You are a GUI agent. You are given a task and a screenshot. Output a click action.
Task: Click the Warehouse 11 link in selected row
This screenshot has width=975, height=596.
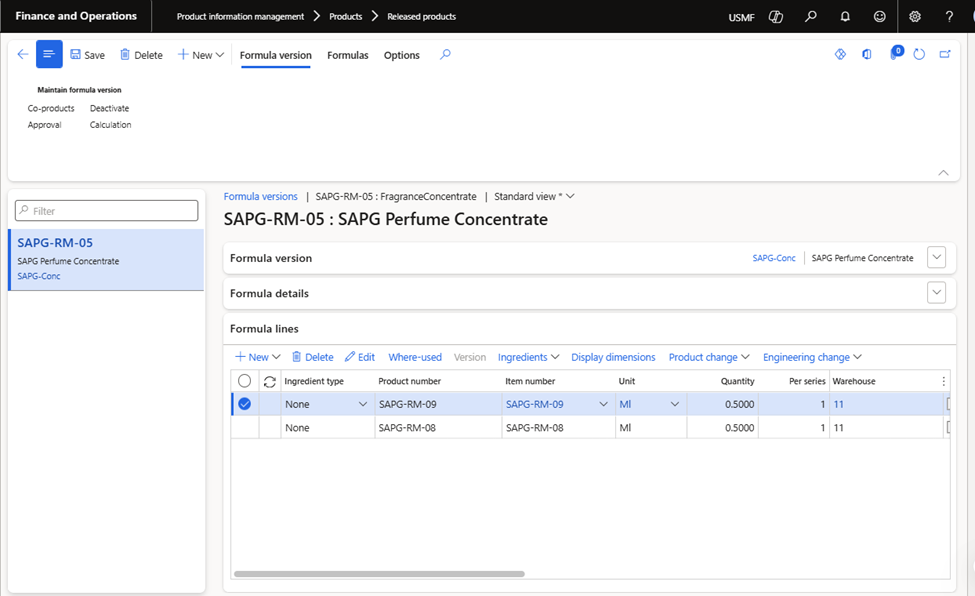[x=838, y=404]
